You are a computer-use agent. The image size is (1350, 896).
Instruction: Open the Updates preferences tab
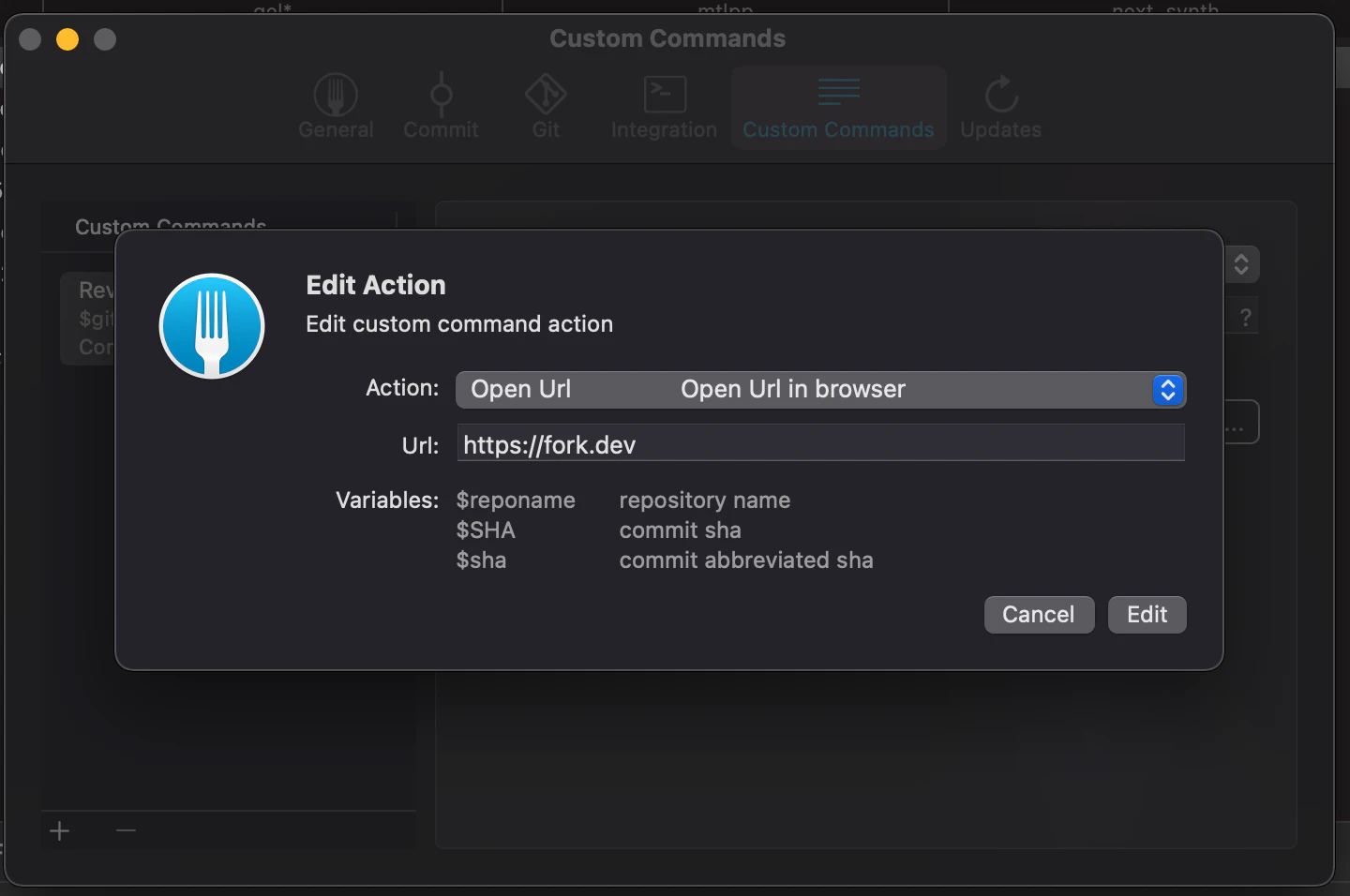pos(1000,107)
